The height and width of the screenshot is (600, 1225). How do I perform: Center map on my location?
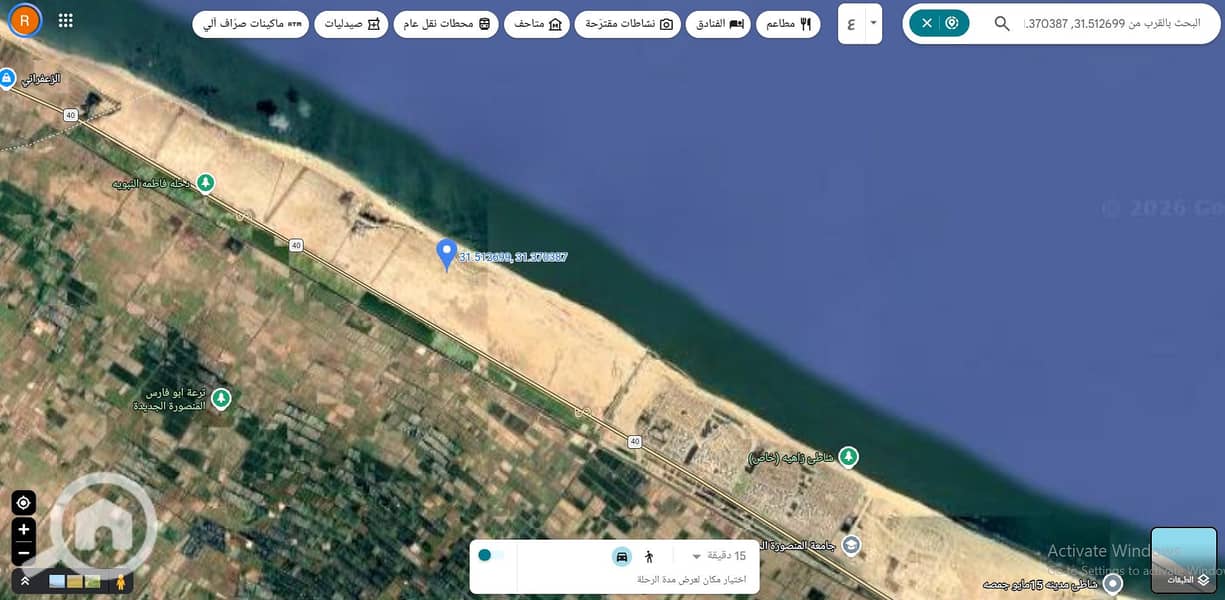[x=23, y=503]
